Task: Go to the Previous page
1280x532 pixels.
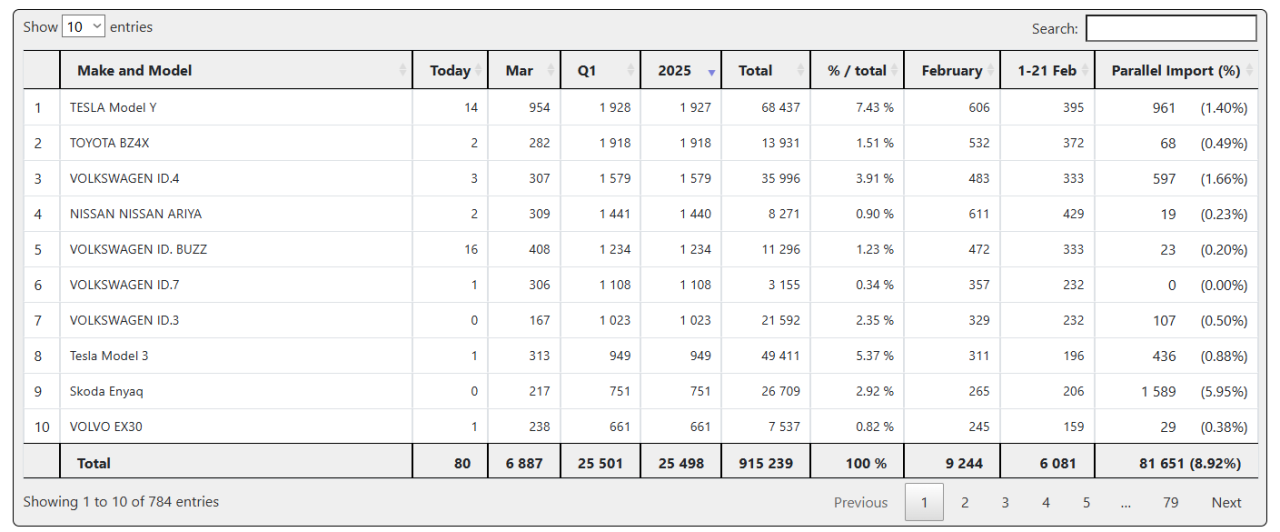Action: [x=860, y=503]
